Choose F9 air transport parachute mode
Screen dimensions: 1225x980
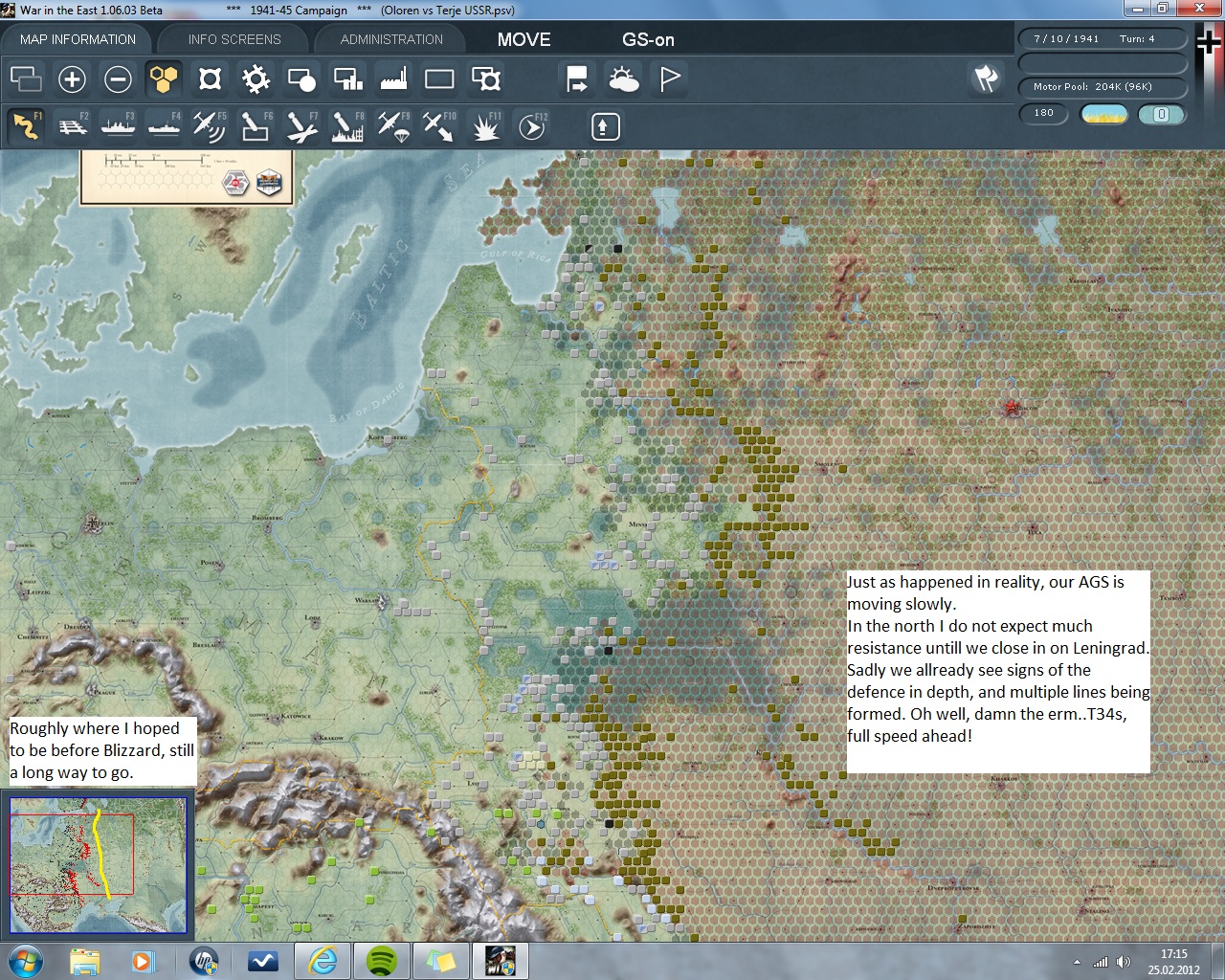pos(392,126)
